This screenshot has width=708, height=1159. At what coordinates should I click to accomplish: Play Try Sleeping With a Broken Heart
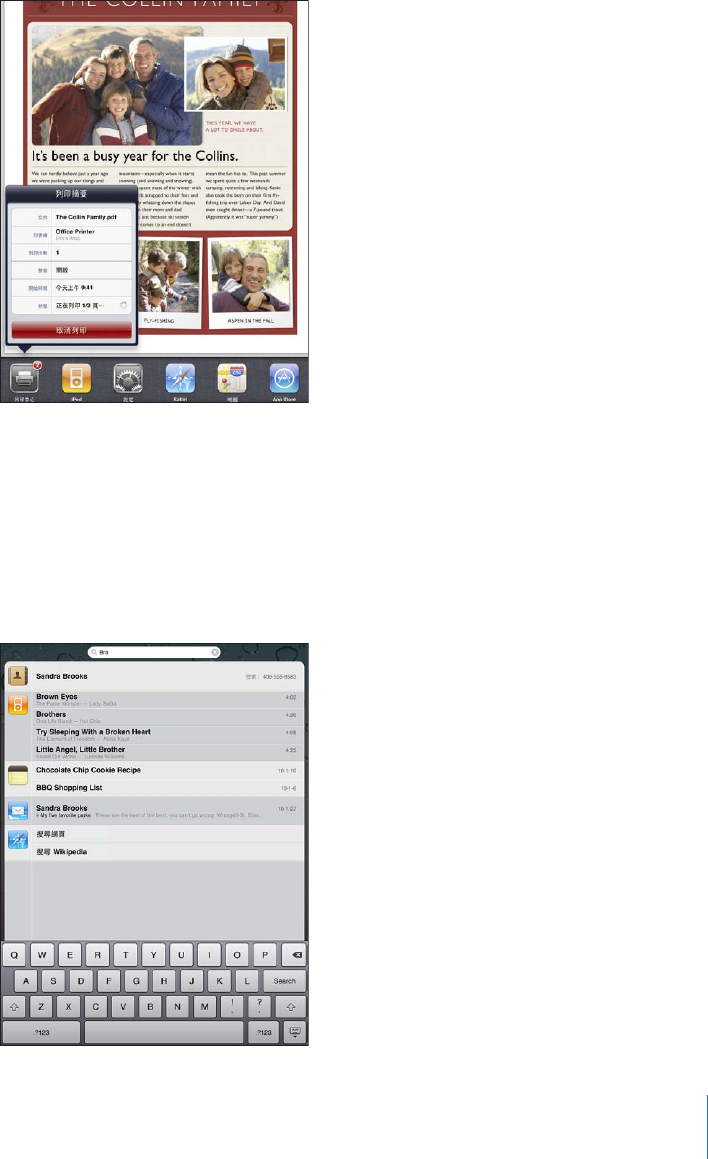[168, 735]
